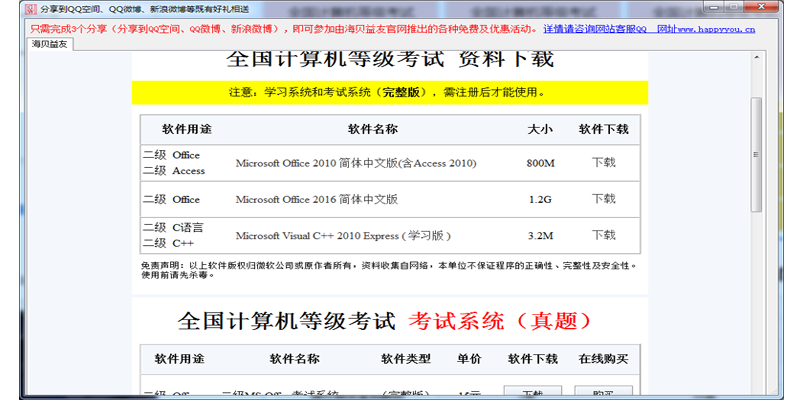Click the 800M size cell
Viewport: 800px width, 400px height.
[x=540, y=163]
